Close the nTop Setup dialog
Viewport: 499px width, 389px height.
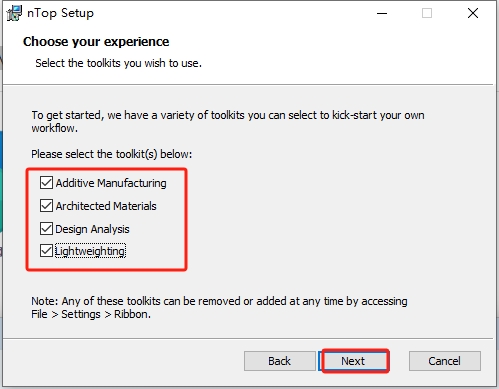473,13
